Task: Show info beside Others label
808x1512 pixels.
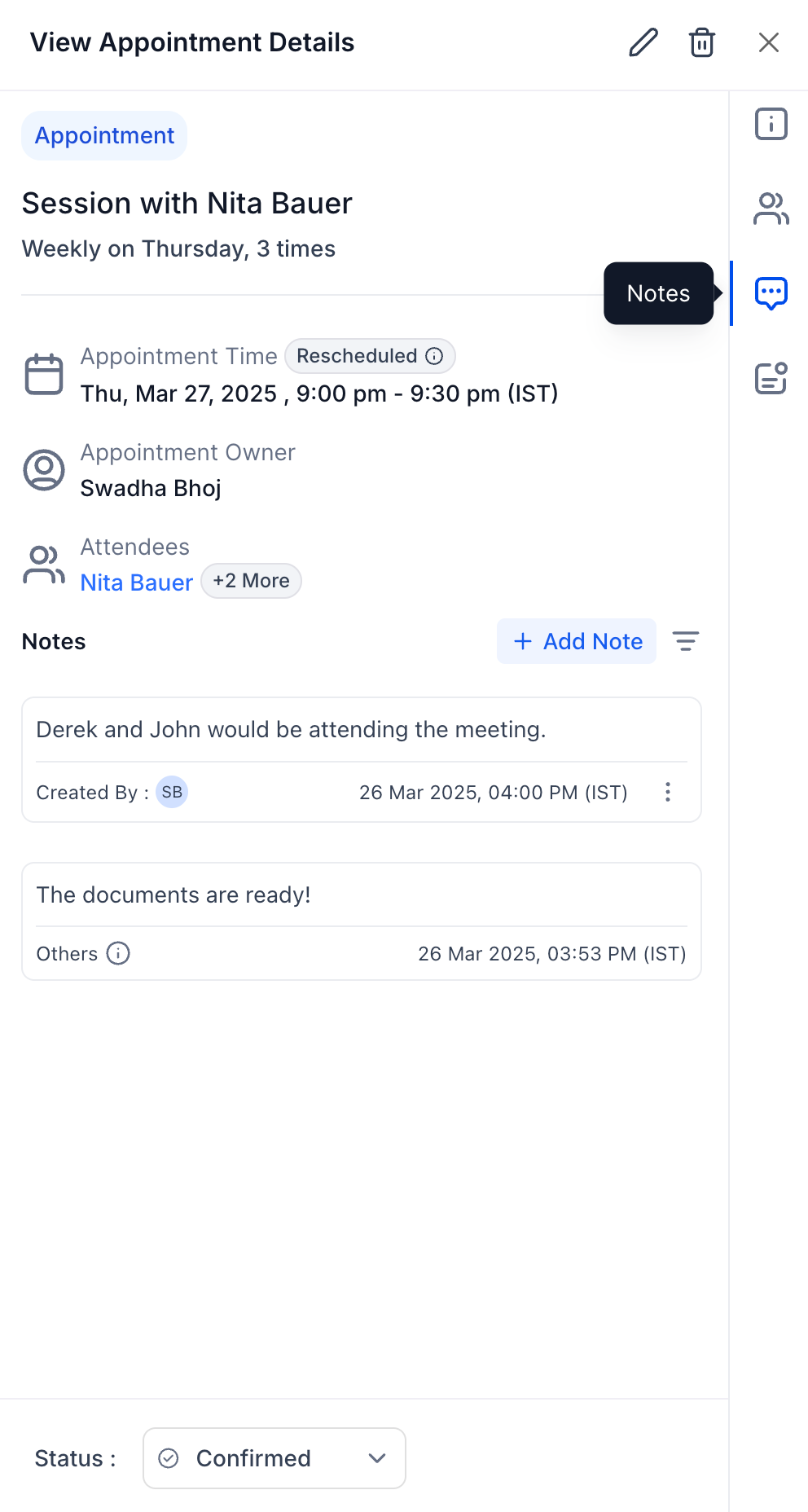Action: [x=118, y=953]
